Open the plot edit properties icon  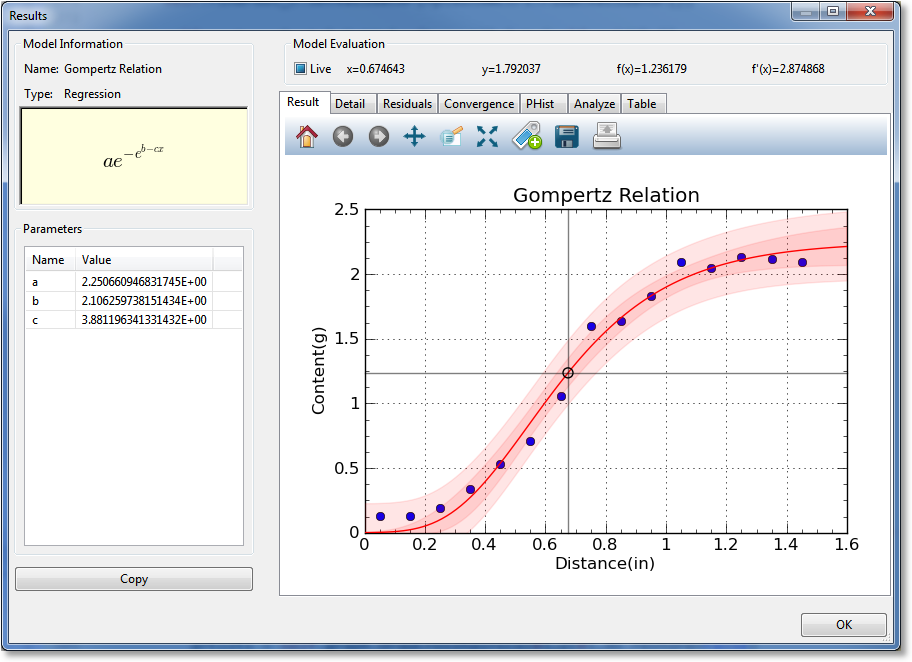pos(451,137)
